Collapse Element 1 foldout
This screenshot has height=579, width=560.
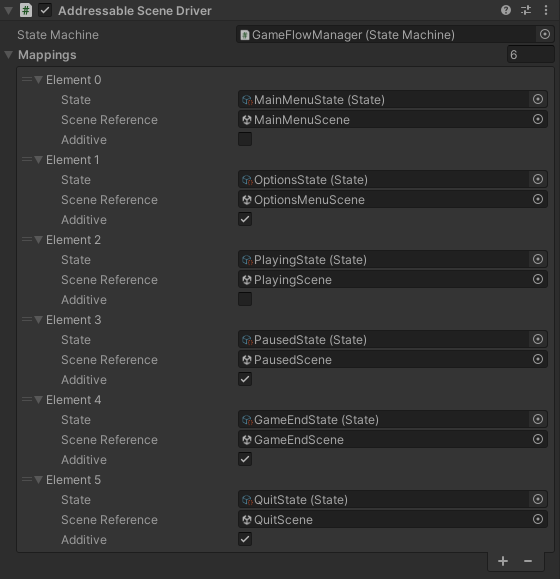[38, 160]
